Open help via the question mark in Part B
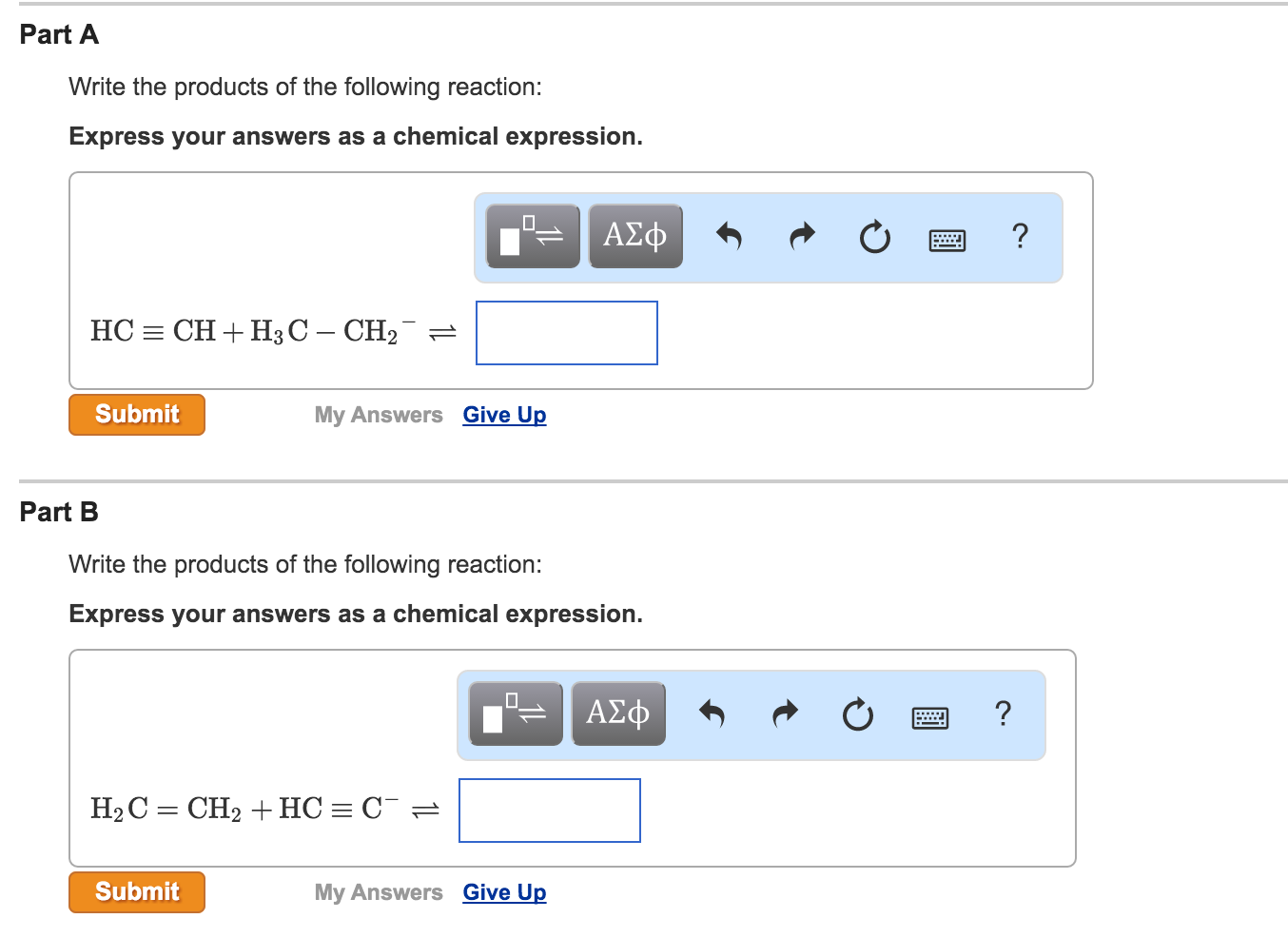 (1003, 713)
